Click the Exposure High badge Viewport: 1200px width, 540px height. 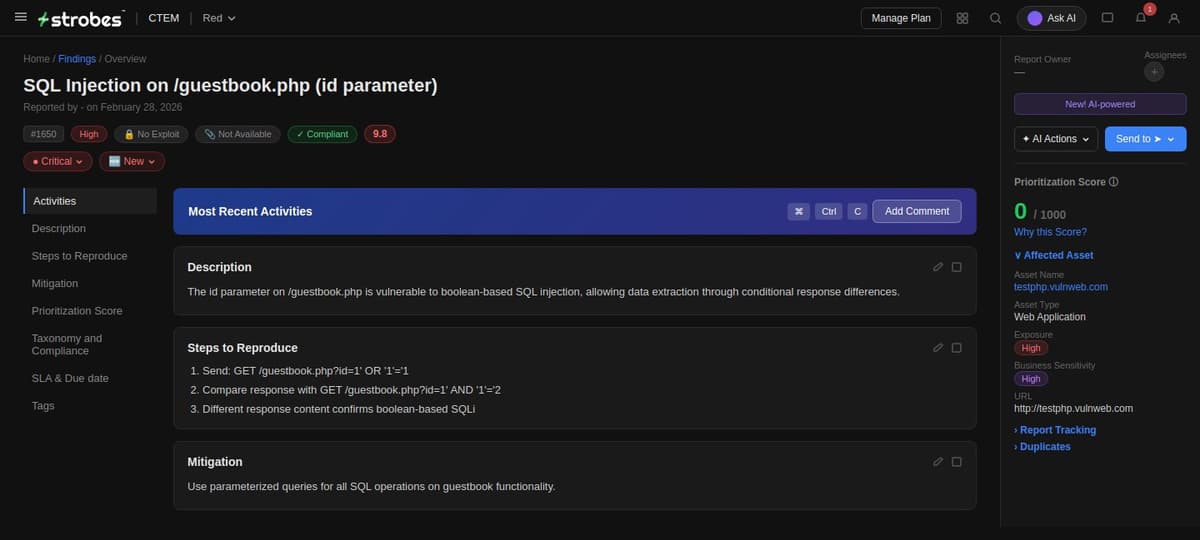[1031, 348]
